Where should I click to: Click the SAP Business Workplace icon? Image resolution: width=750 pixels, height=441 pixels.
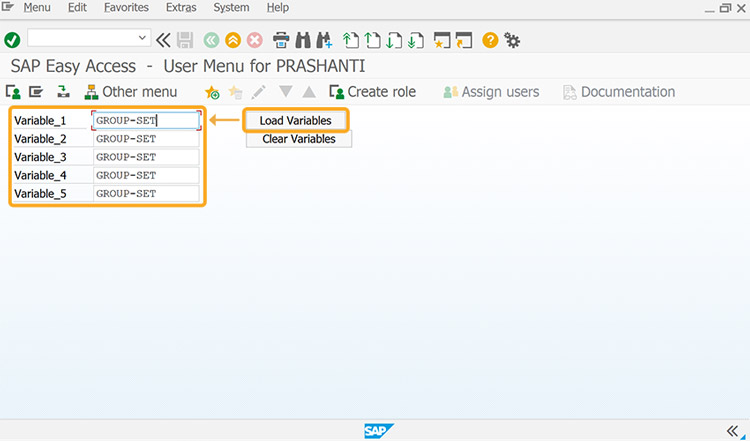[x=63, y=91]
